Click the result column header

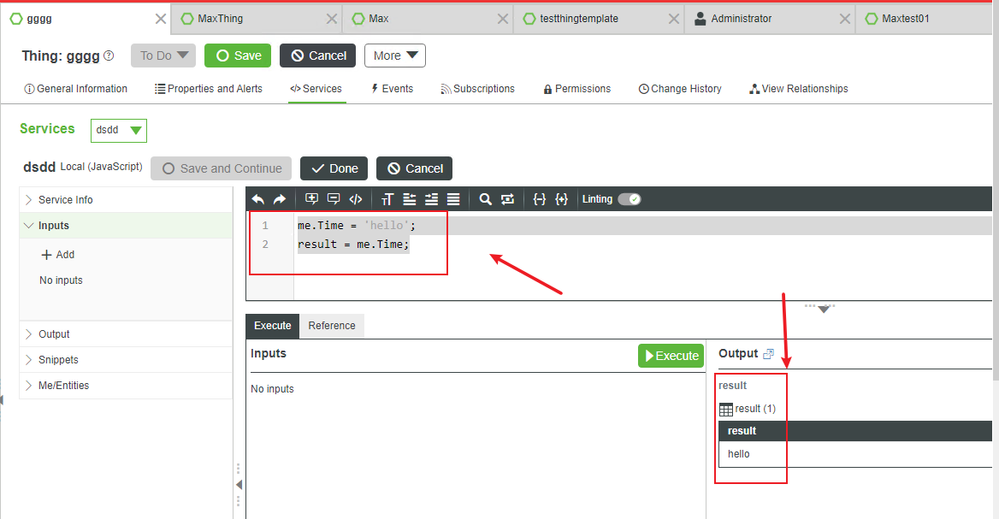click(856, 431)
